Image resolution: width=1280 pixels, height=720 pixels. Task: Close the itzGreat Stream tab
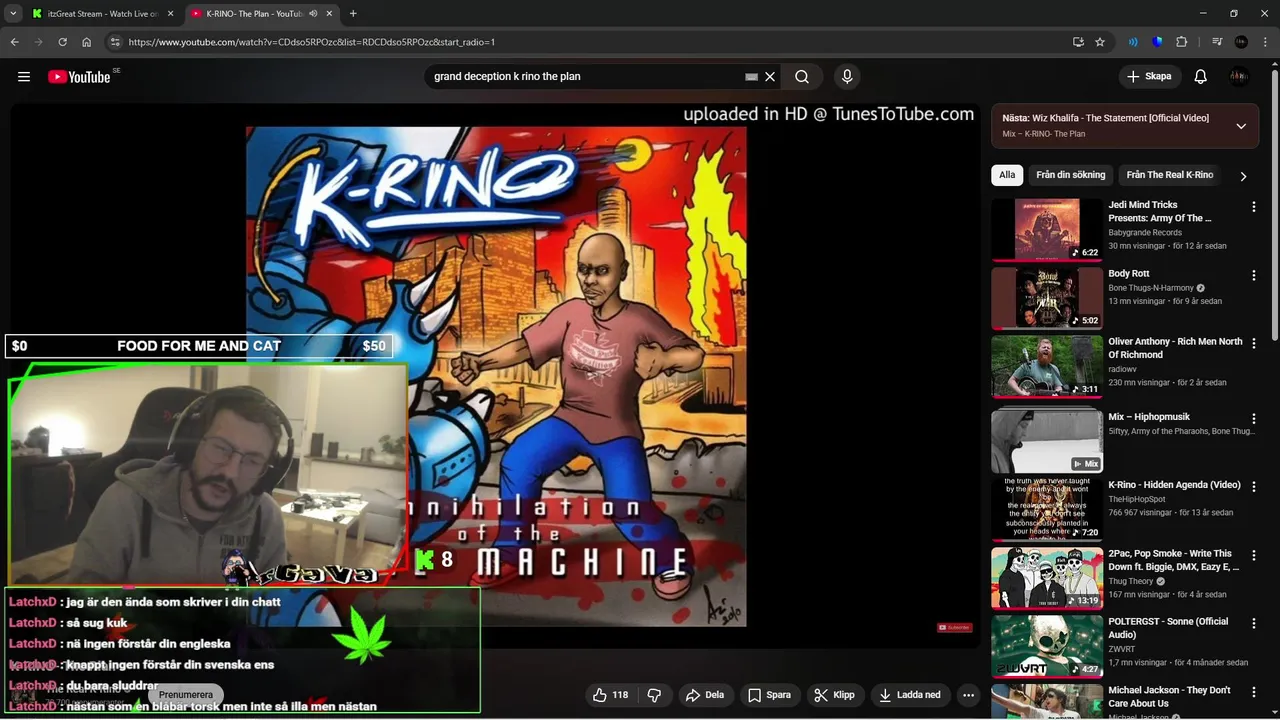tap(170, 14)
